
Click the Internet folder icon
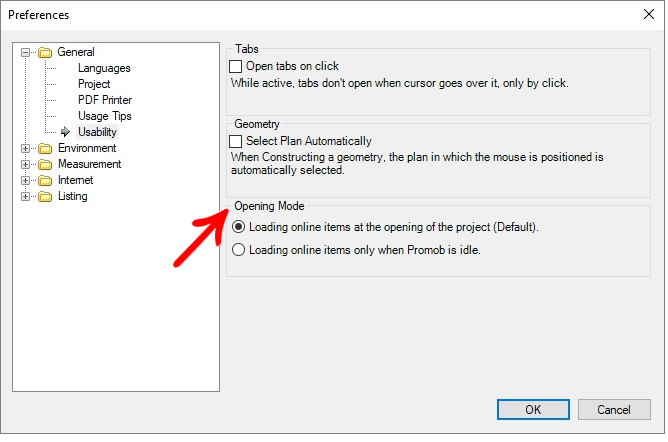click(45, 181)
